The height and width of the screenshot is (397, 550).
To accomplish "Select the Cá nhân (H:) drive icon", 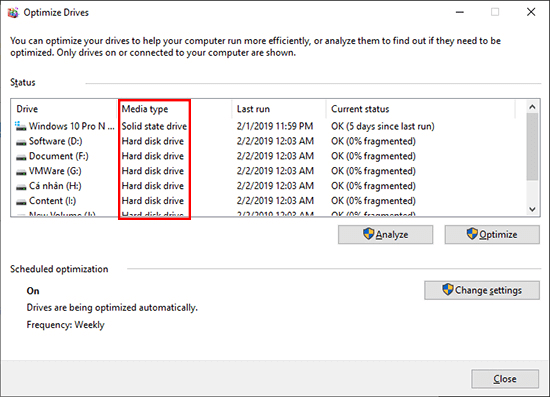I will point(21,187).
